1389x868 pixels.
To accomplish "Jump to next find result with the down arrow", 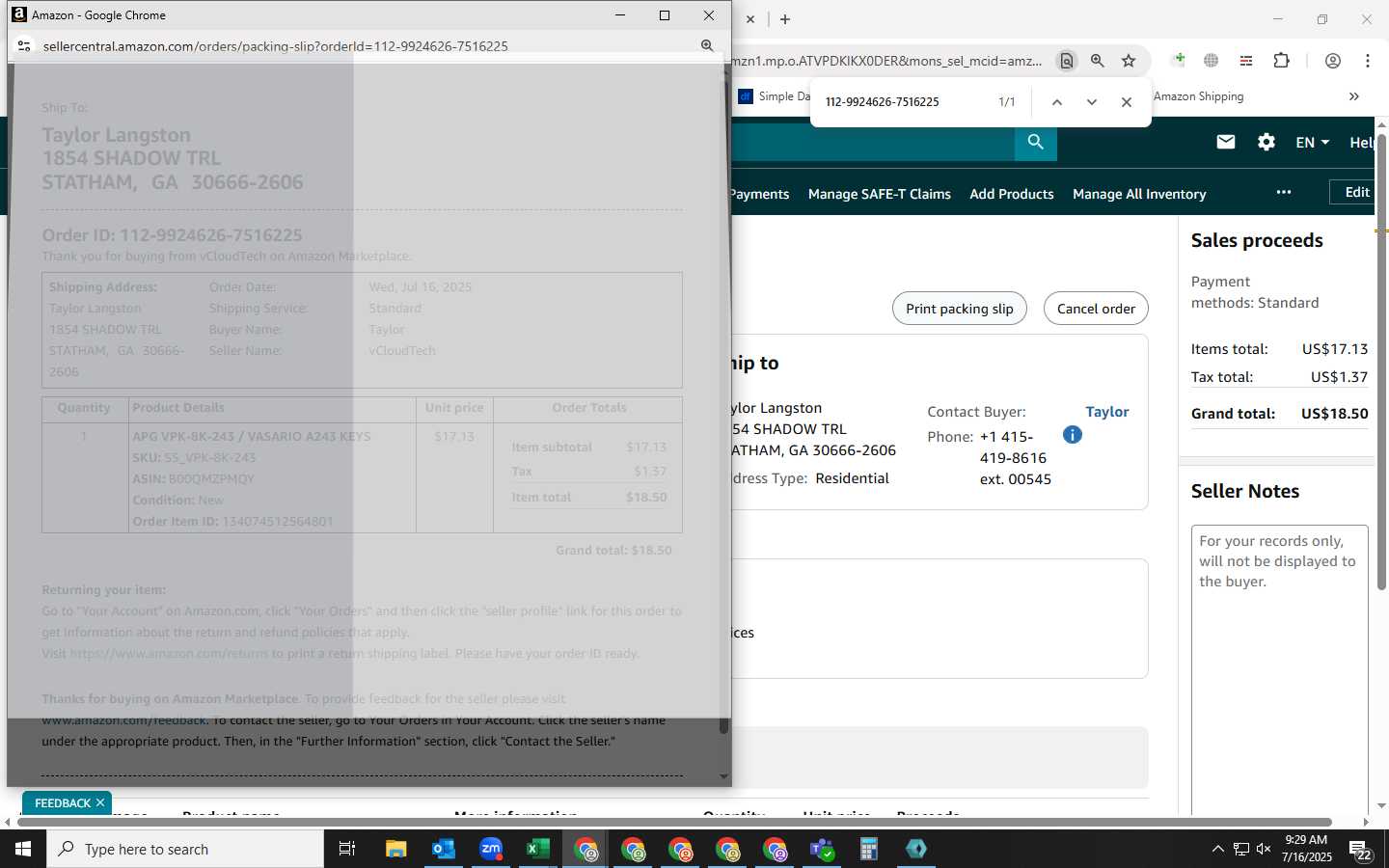I will click(1092, 101).
